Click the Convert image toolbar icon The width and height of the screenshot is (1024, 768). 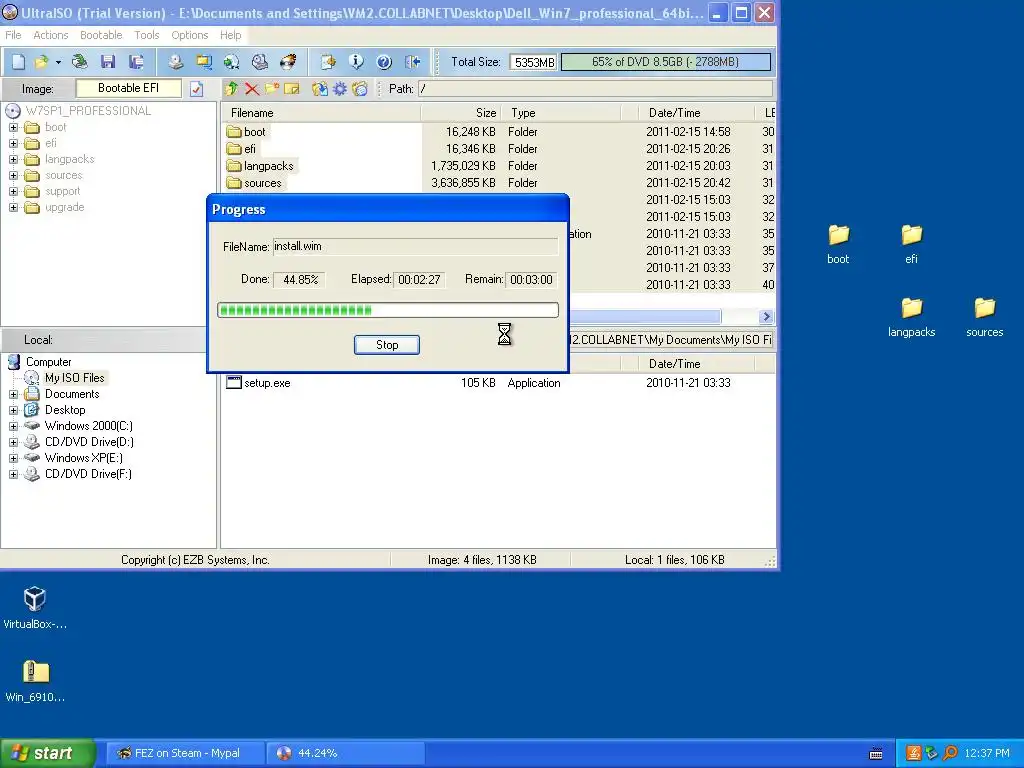tap(204, 62)
